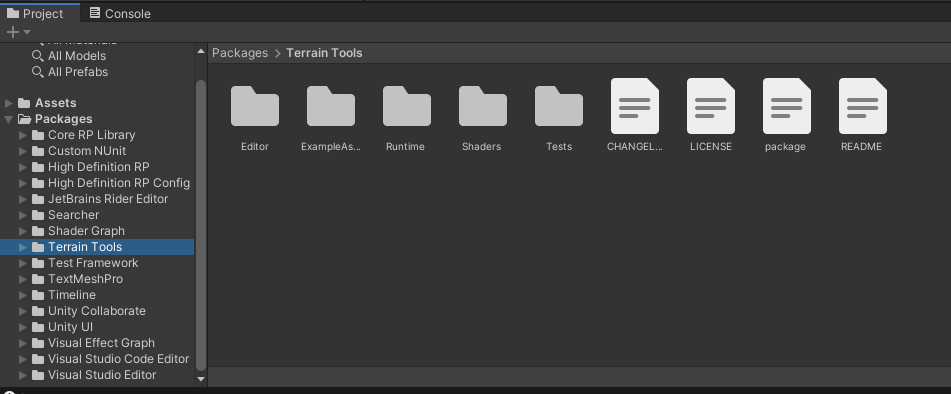
Task: Click the Shaders folder label
Action: [482, 147]
